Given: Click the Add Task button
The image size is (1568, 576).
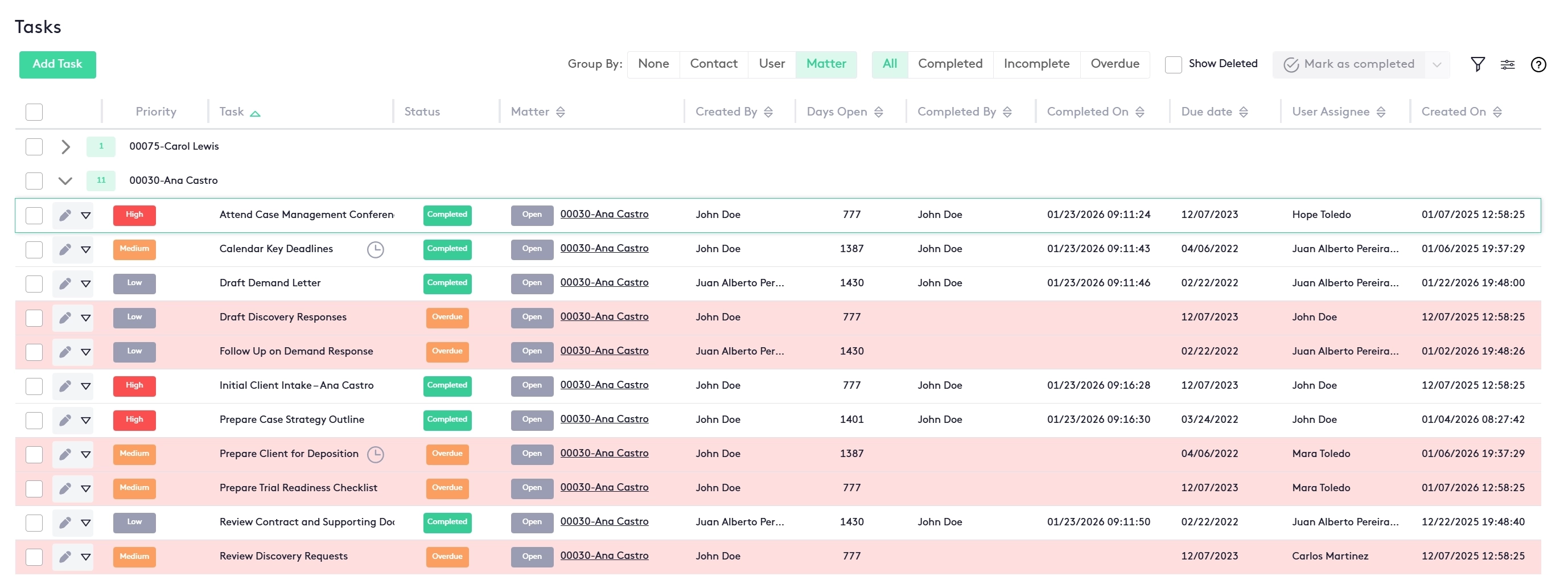Looking at the screenshot, I should pos(57,64).
